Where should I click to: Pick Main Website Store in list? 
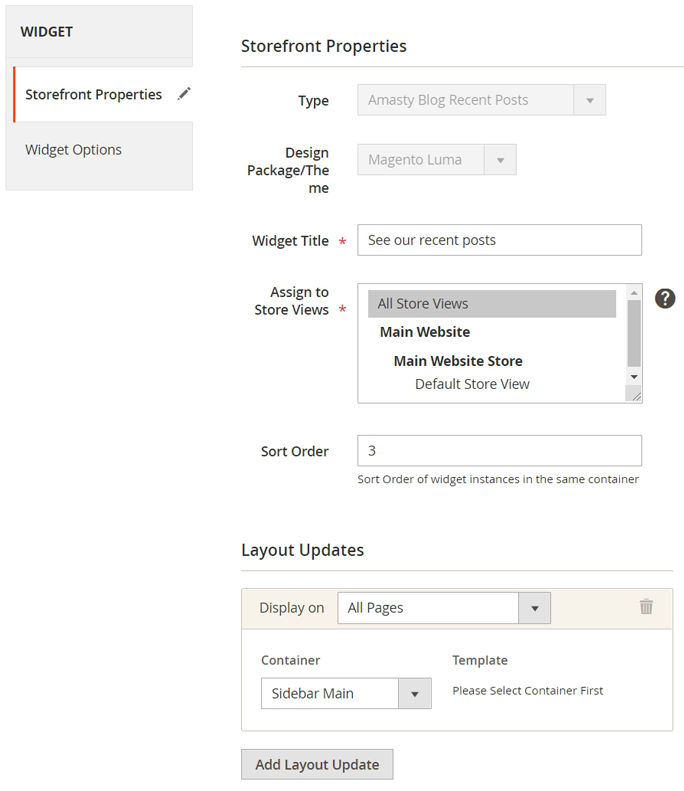tap(458, 361)
